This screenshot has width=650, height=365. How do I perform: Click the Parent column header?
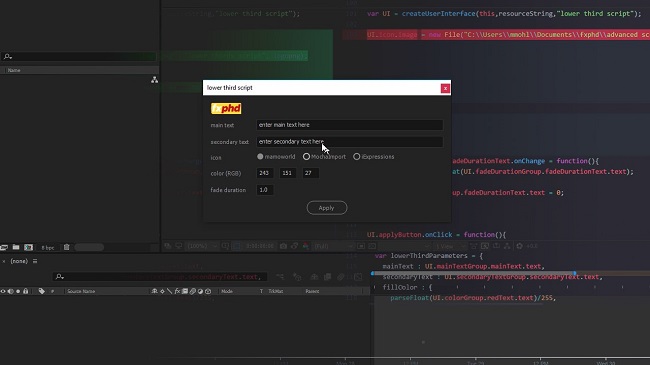tap(312, 291)
